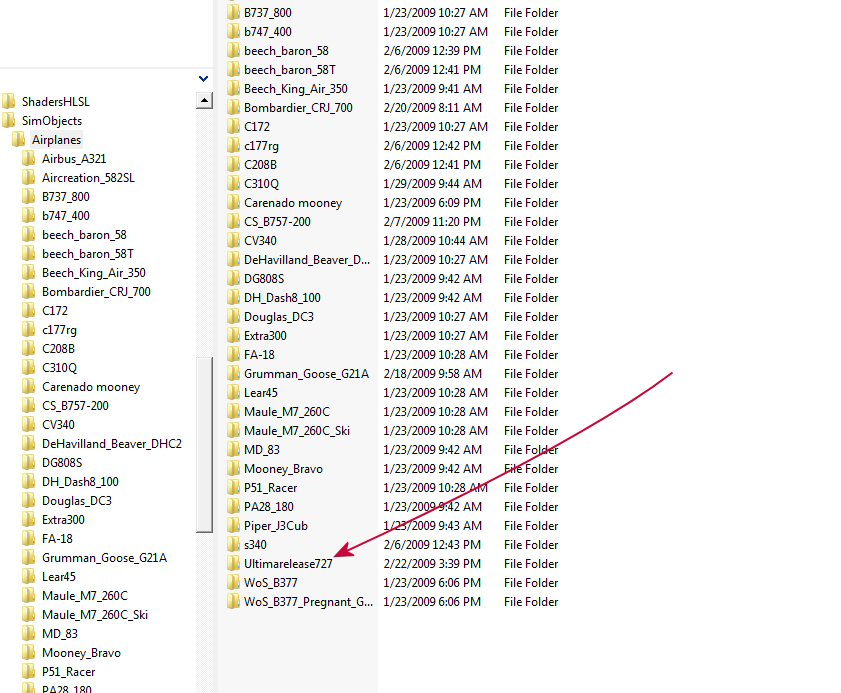Click the folder icon beside SimObjects in tree
Viewport: 841px width, 693px height.
[9, 120]
